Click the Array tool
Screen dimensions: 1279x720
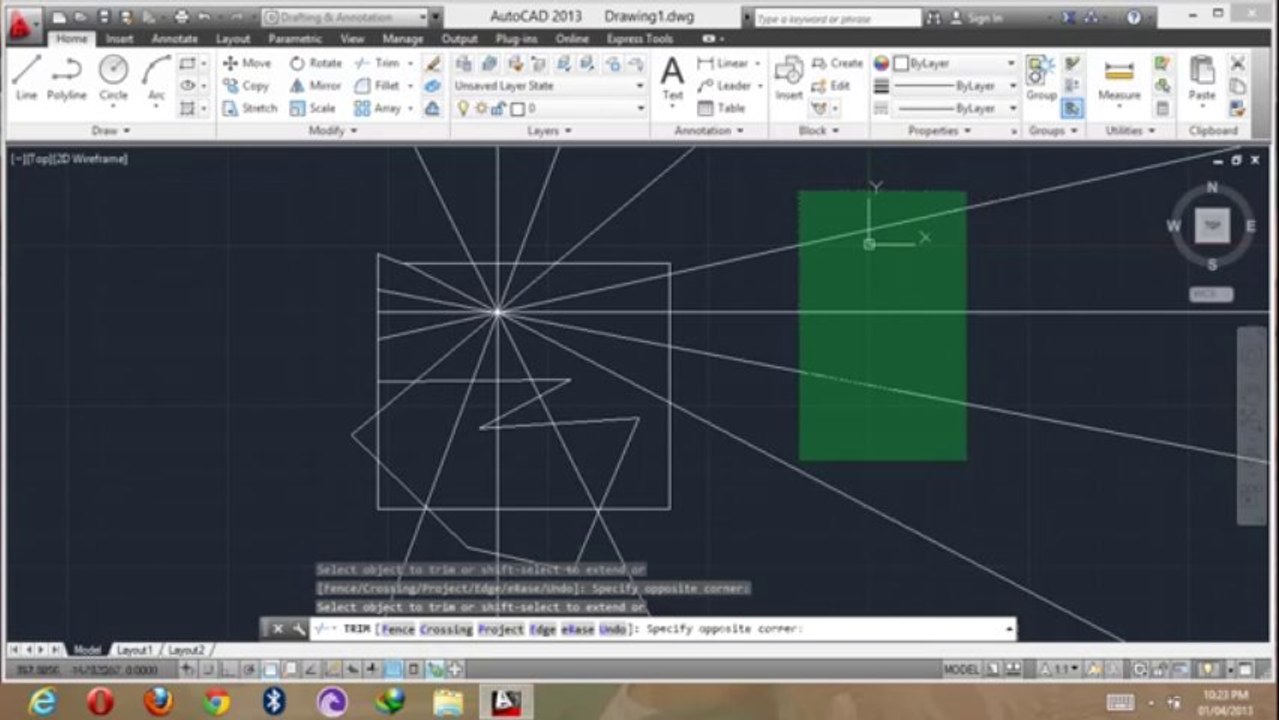coord(379,108)
